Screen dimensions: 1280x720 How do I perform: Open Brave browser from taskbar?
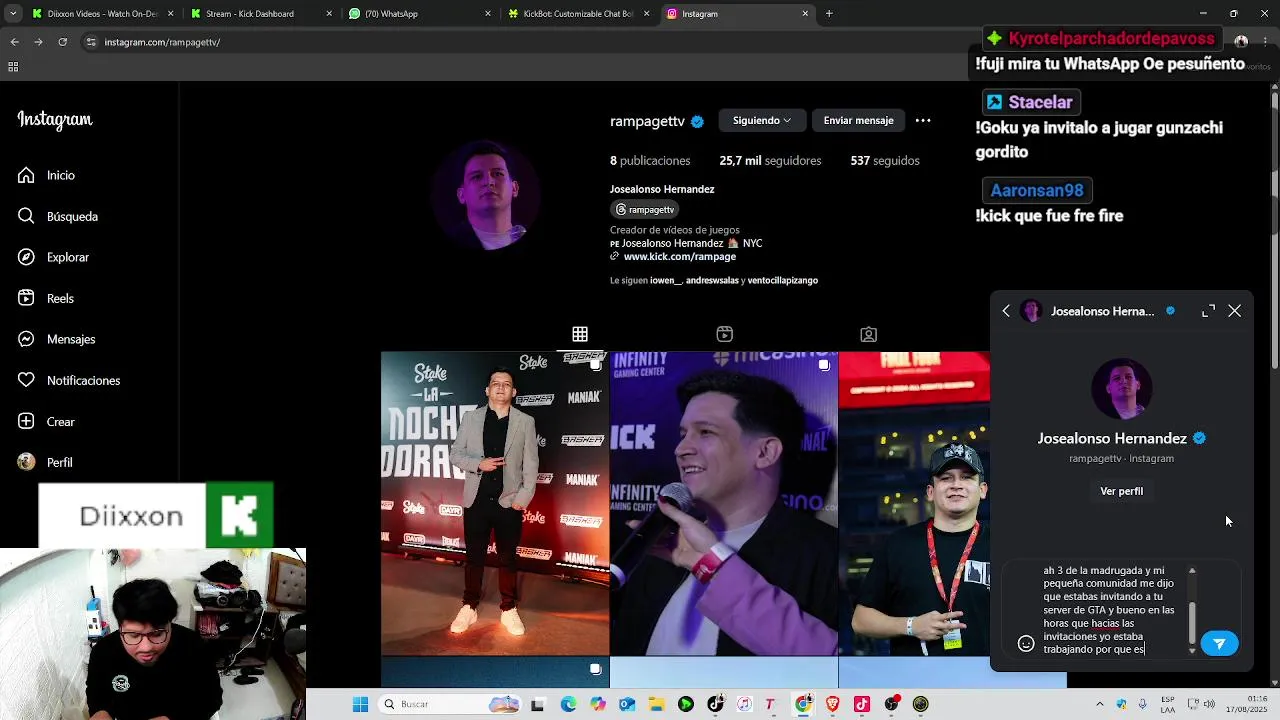click(833, 704)
